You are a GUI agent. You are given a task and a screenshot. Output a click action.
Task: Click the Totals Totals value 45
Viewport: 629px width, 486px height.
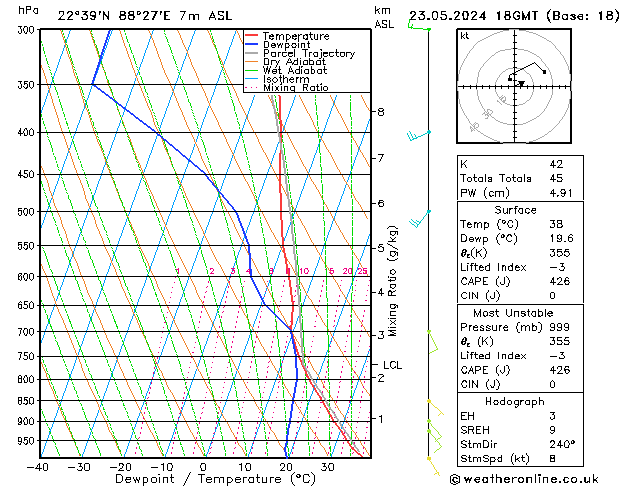[x=556, y=178]
